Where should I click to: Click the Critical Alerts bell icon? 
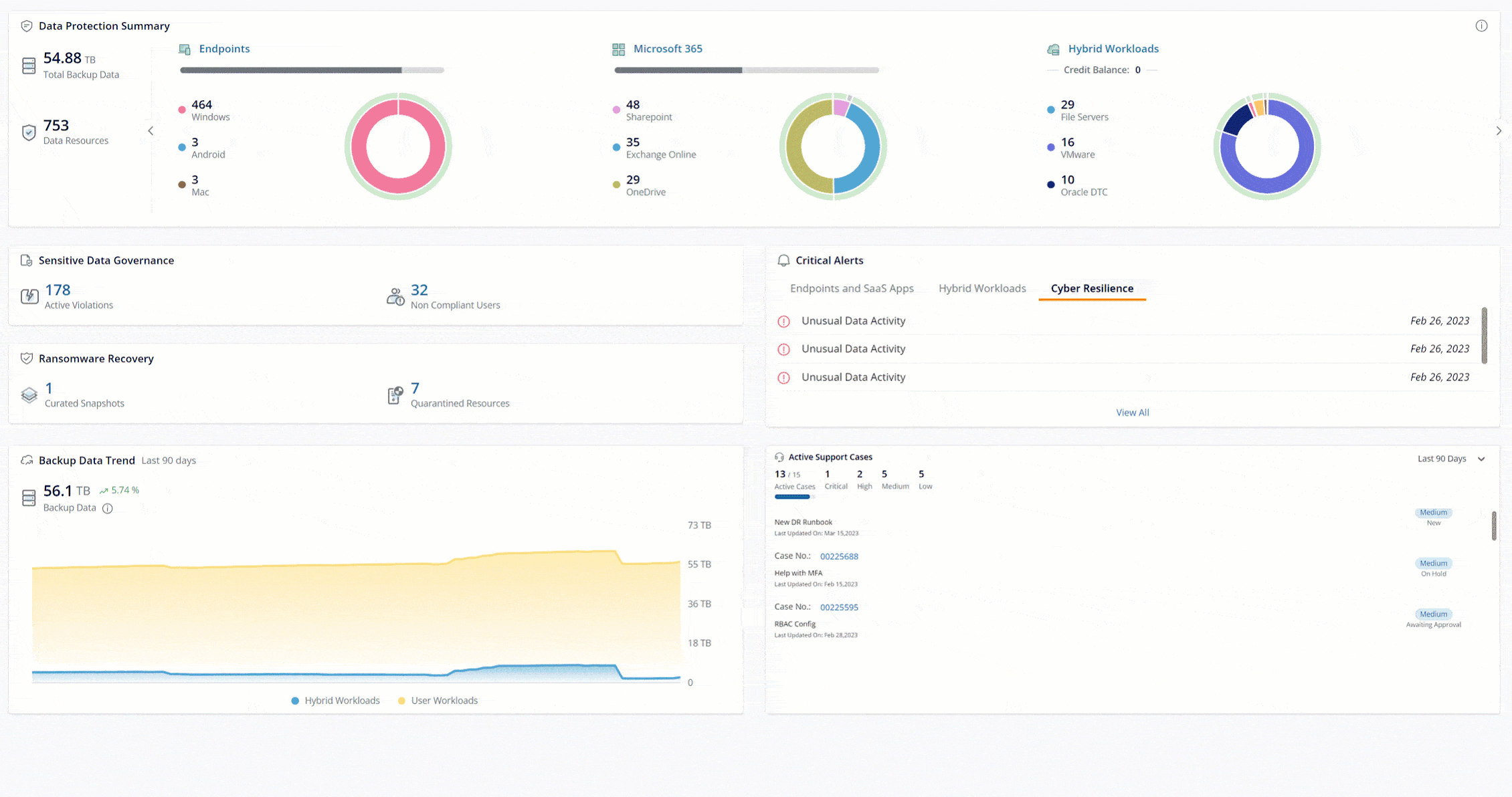[783, 261]
